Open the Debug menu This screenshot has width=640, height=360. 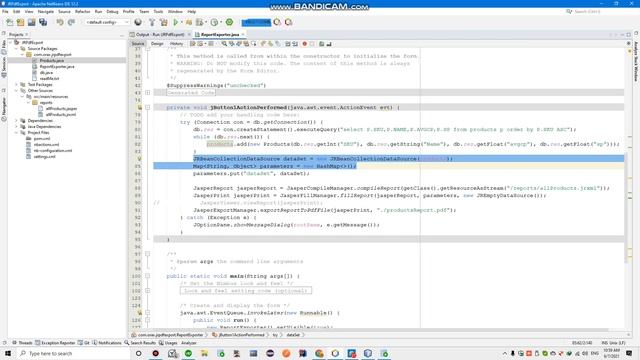[x=112, y=11]
